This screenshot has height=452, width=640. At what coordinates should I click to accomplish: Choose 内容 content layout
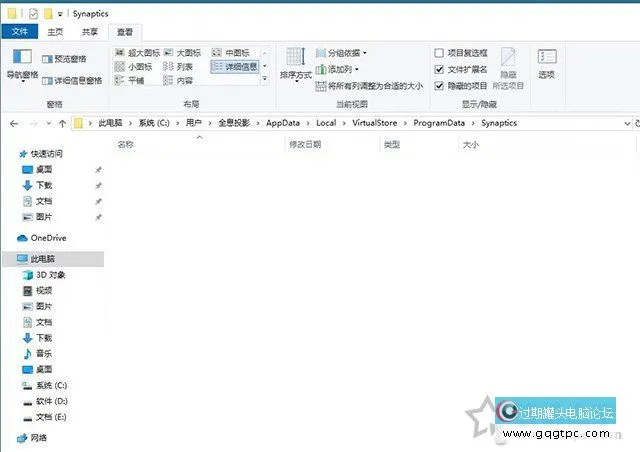click(x=178, y=80)
